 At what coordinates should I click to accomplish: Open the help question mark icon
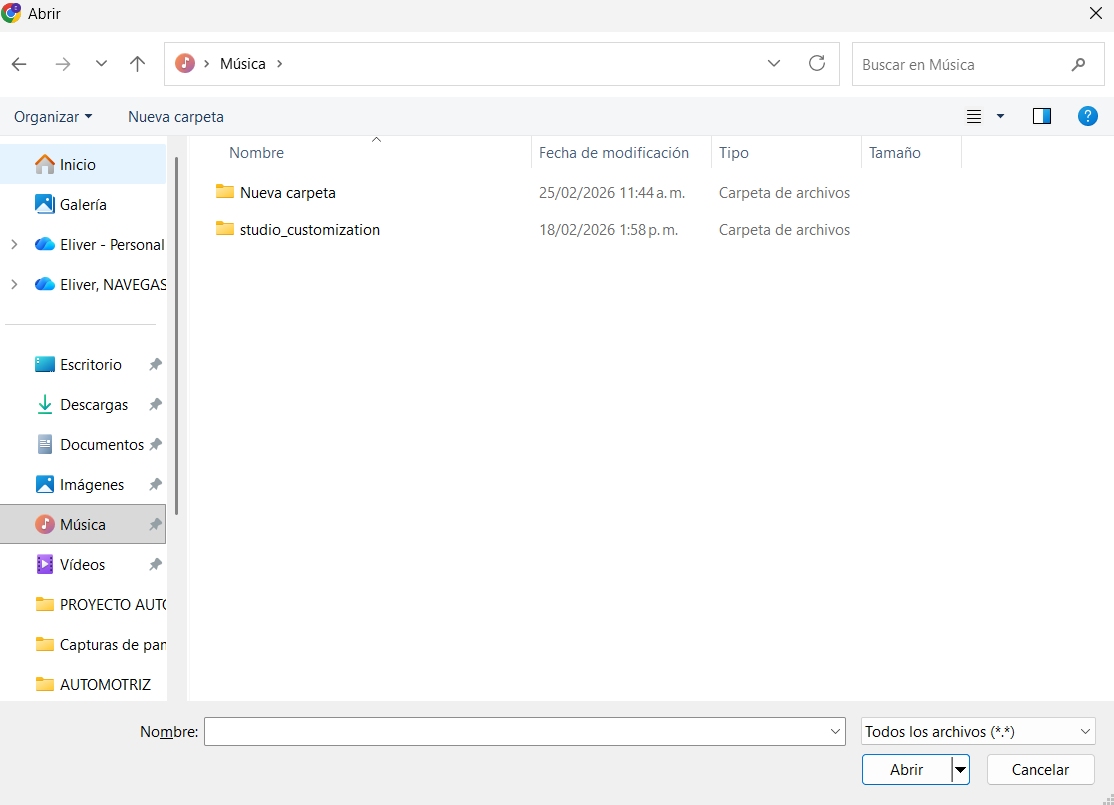(1088, 117)
